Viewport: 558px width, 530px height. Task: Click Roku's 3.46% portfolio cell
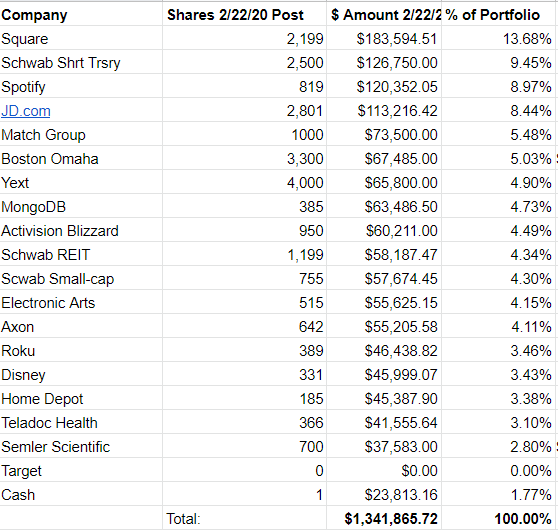498,351
